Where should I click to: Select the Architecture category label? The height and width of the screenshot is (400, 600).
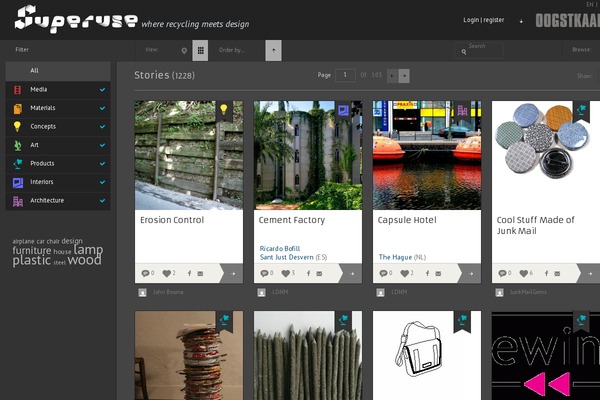tap(47, 200)
